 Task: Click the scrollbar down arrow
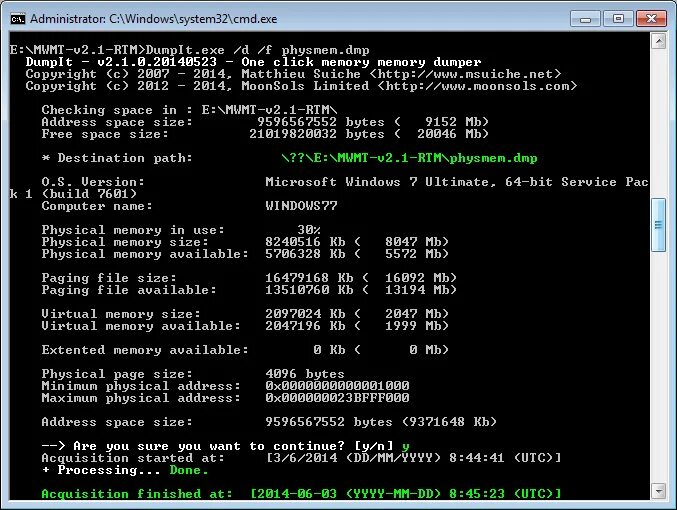658,491
